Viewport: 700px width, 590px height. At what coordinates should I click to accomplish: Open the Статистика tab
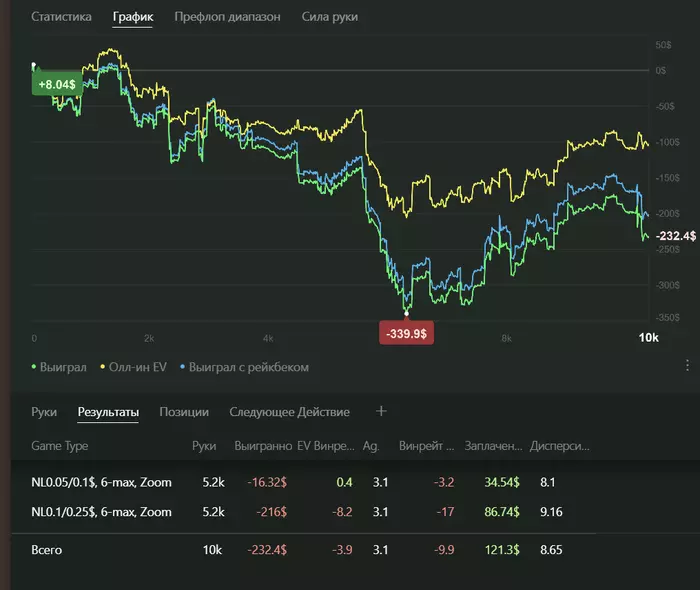(61, 17)
